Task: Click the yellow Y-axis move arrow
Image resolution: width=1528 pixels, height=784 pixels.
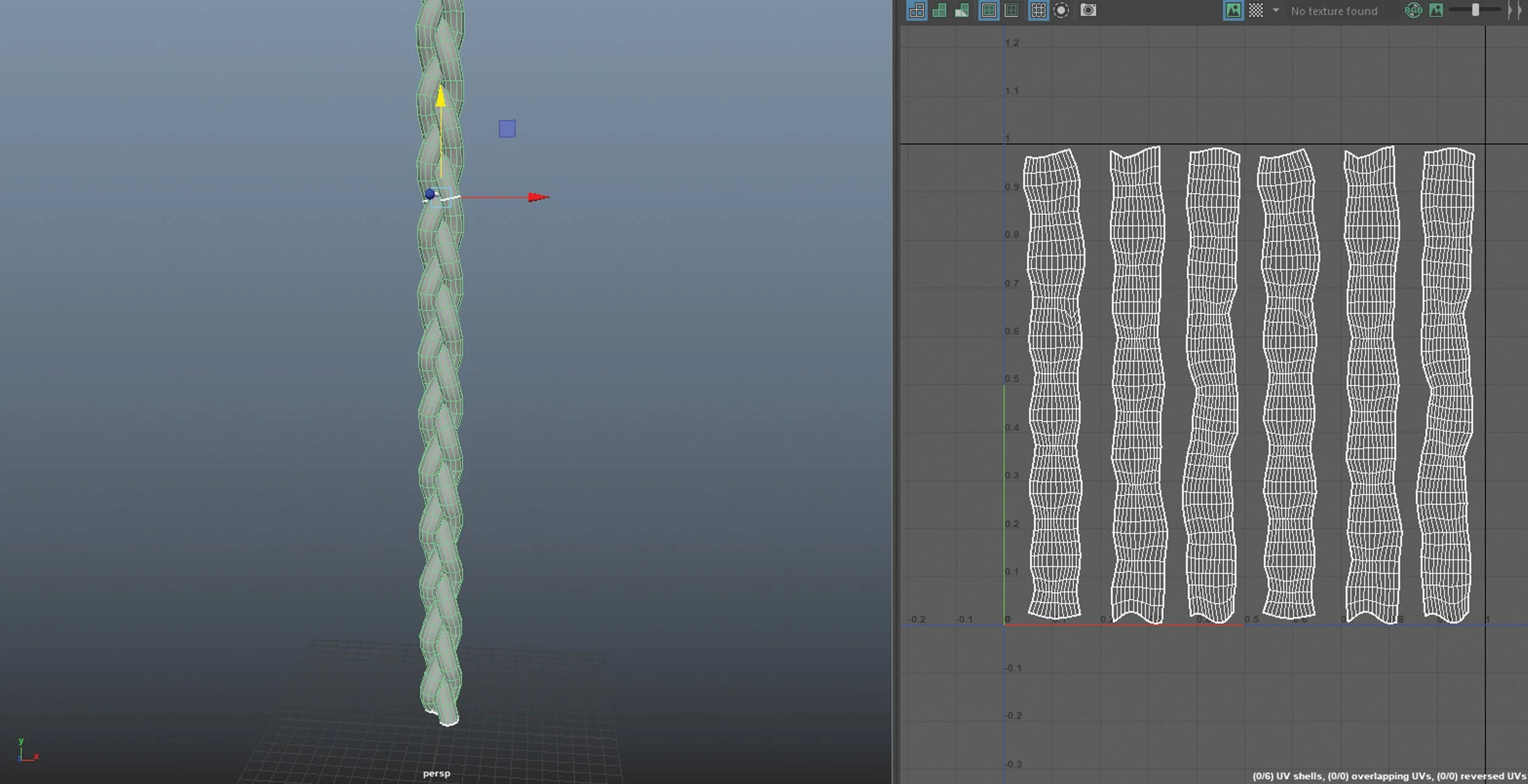Action: tap(441, 97)
